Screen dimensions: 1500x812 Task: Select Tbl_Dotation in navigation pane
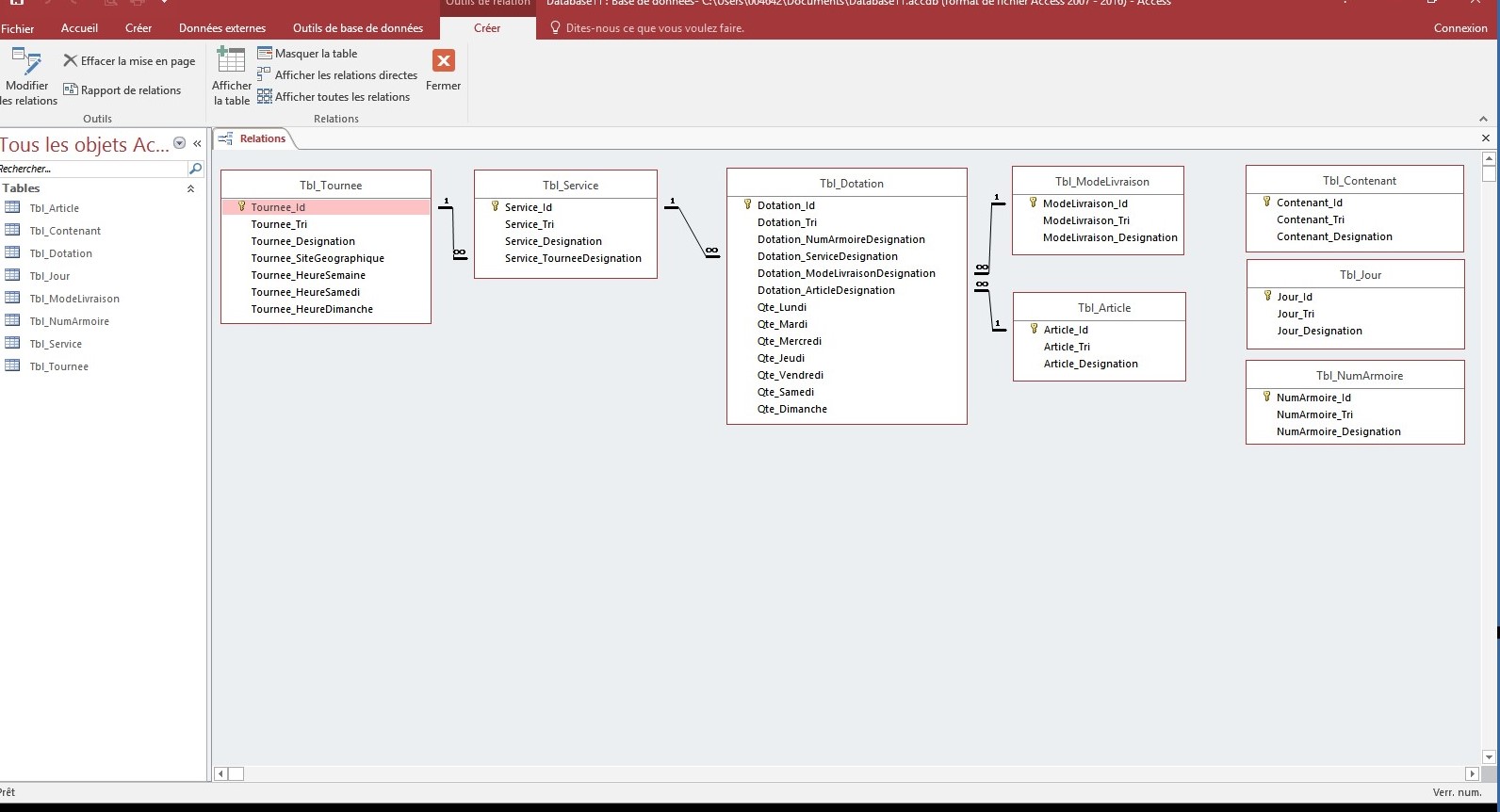[x=60, y=253]
